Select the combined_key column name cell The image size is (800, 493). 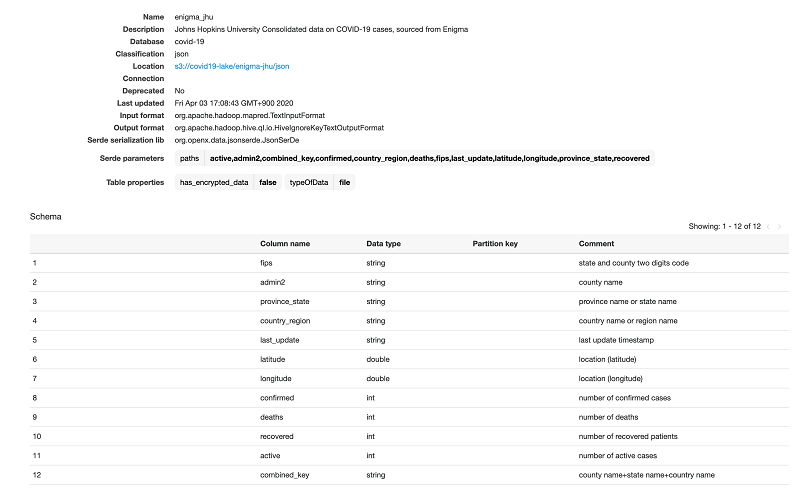(285, 475)
